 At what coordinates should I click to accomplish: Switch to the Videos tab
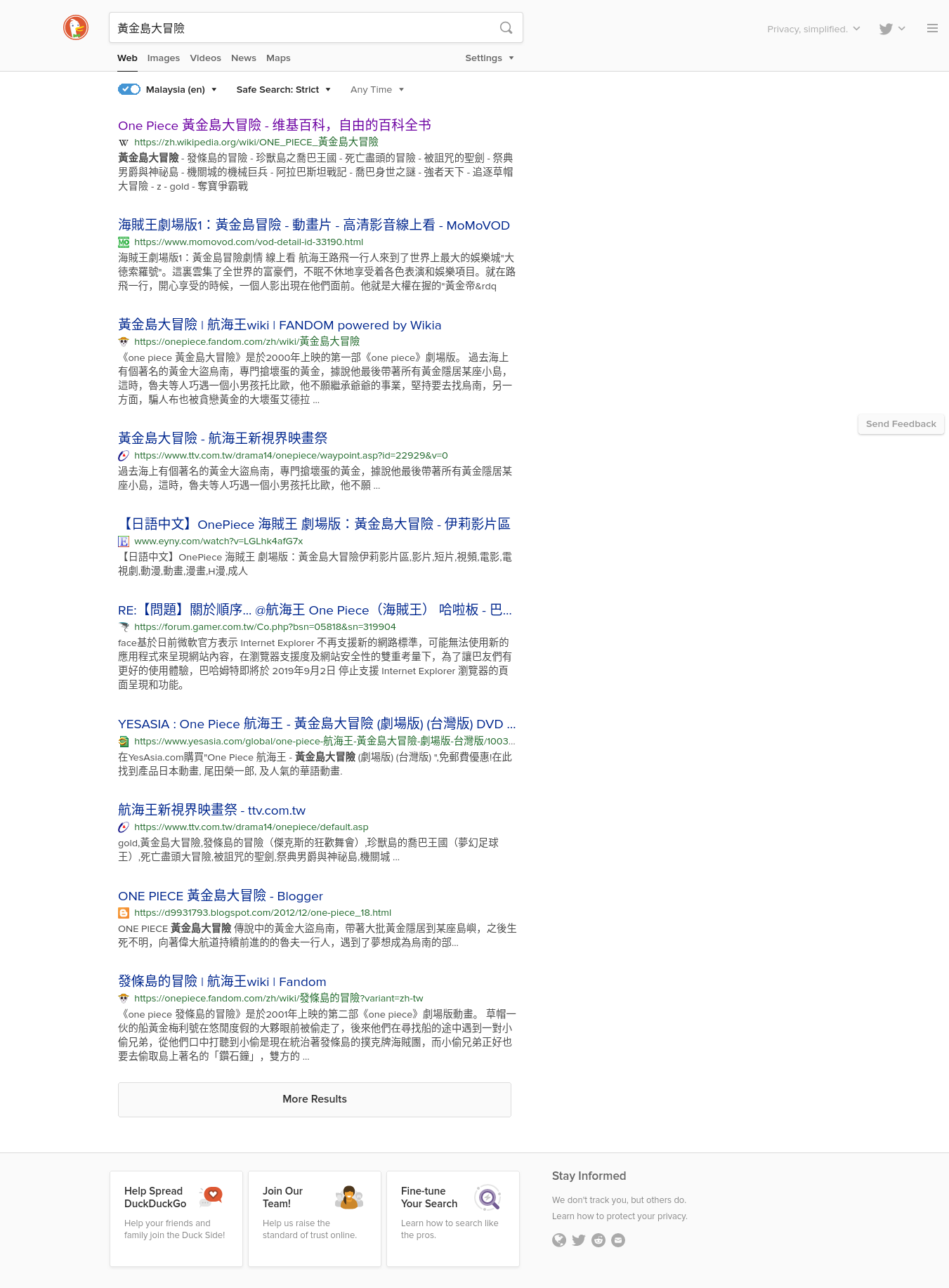coord(206,58)
